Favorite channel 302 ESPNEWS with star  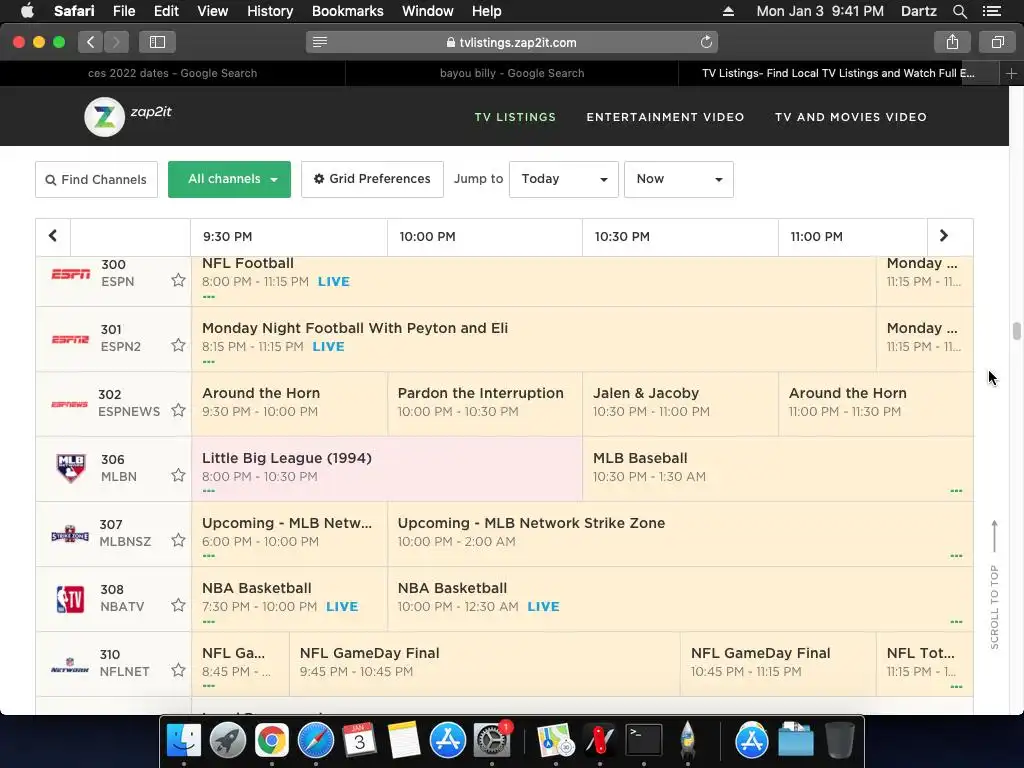pos(178,410)
